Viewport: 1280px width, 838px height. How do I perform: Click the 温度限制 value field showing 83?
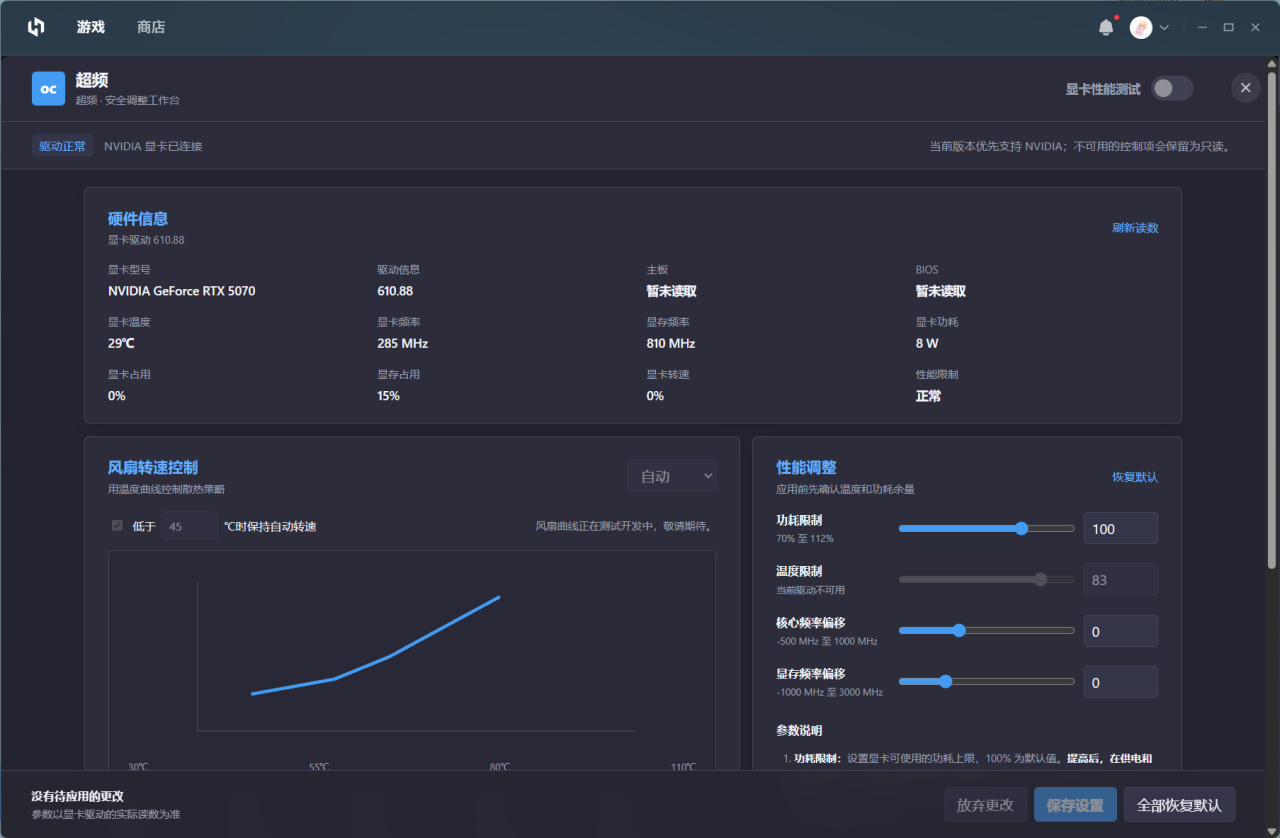(1120, 579)
